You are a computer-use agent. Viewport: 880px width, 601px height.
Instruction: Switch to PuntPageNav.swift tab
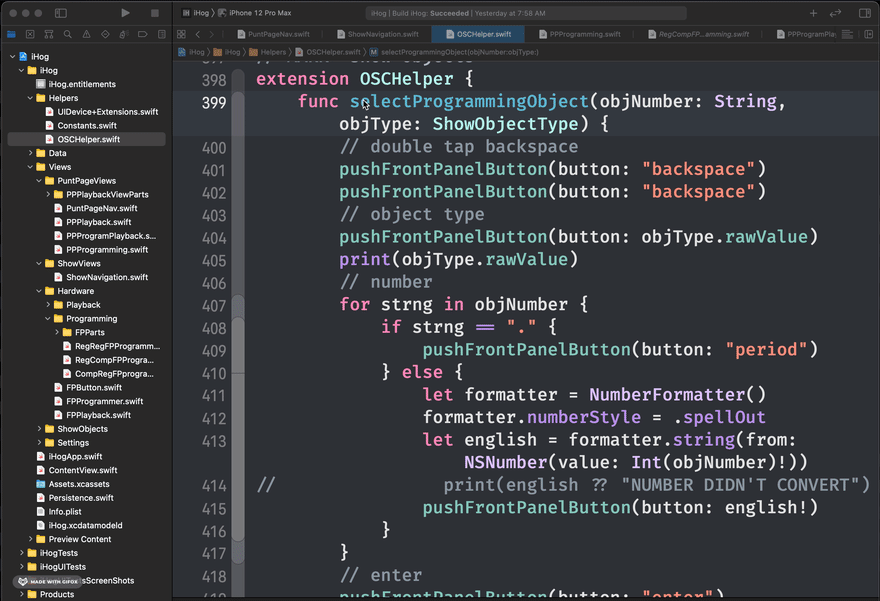coord(273,34)
